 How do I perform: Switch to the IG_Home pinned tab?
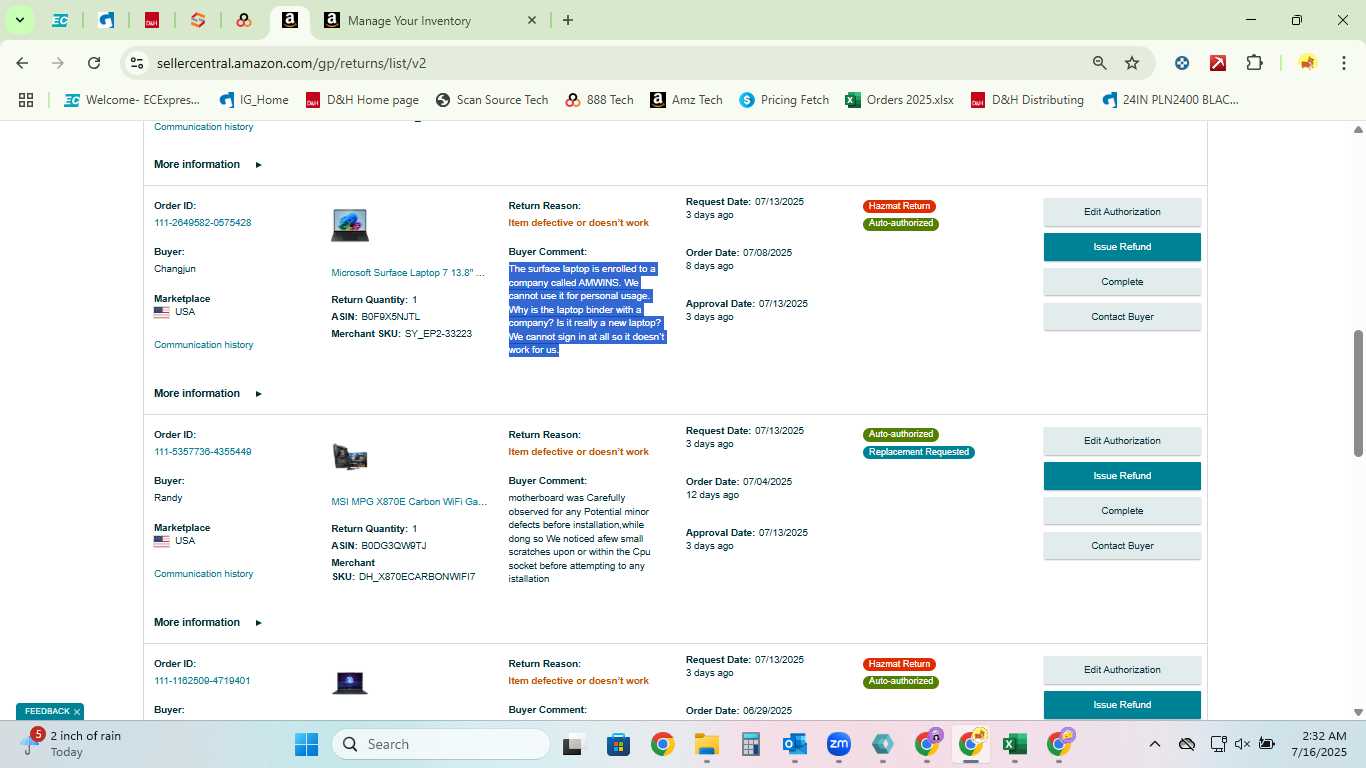pyautogui.click(x=106, y=20)
